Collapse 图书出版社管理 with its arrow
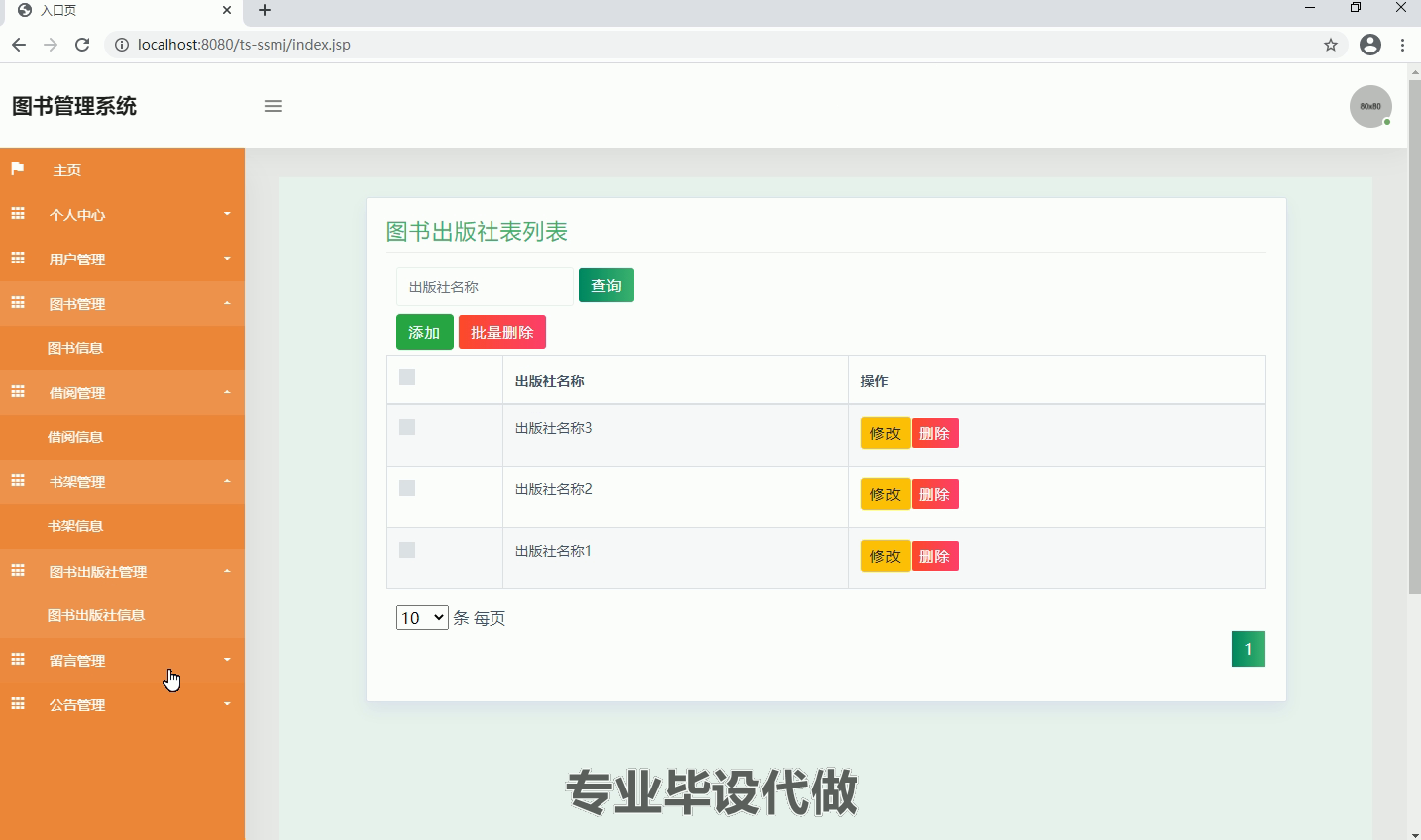Screen dimensions: 1421x840 (227, 571)
